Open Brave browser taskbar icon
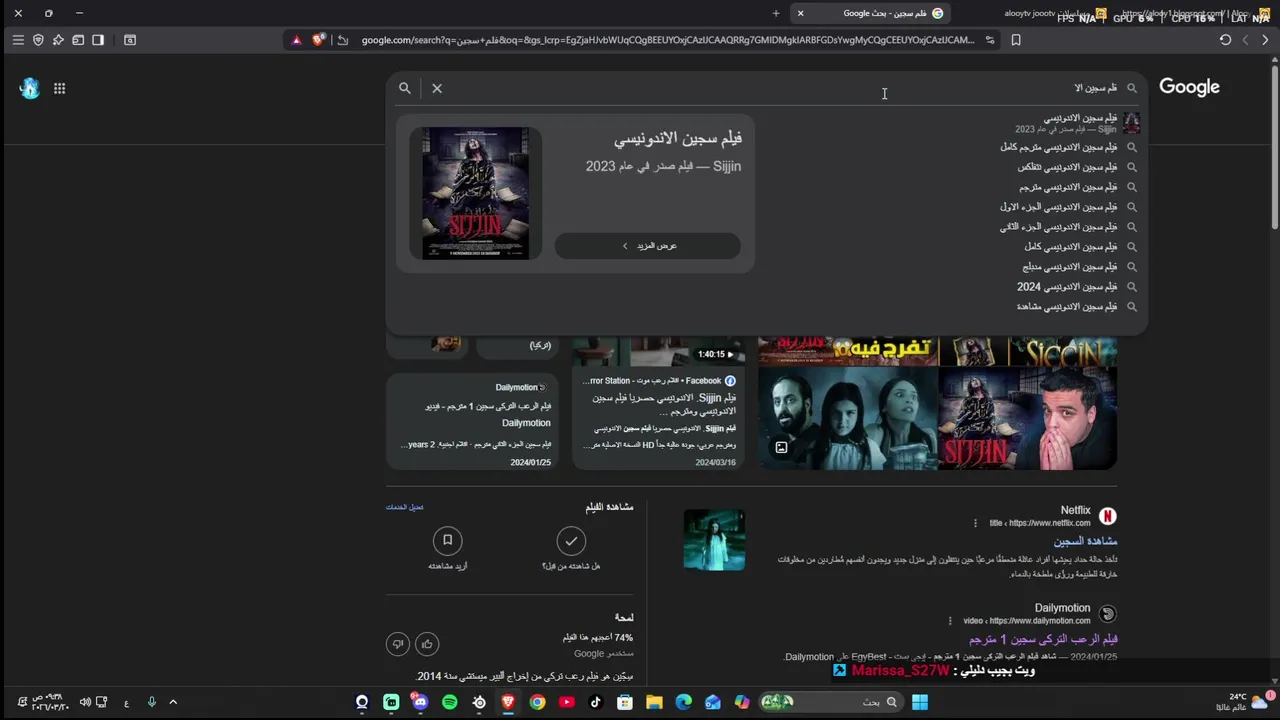Screen dimensions: 1280x720 (508, 702)
